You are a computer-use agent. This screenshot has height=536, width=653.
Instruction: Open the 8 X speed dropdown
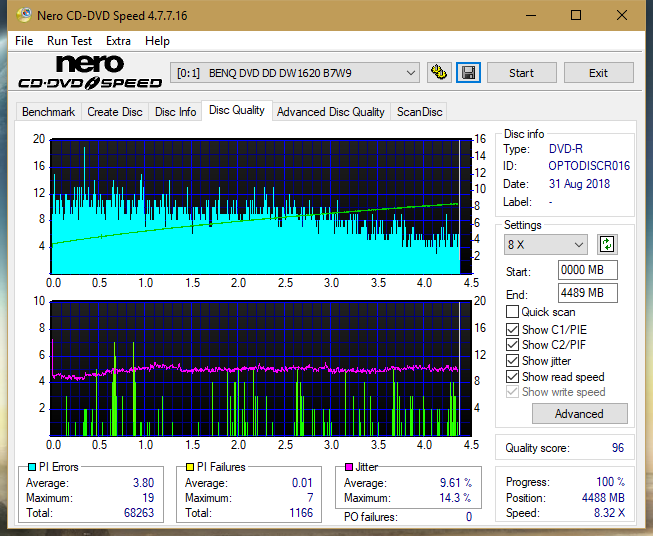tap(546, 244)
